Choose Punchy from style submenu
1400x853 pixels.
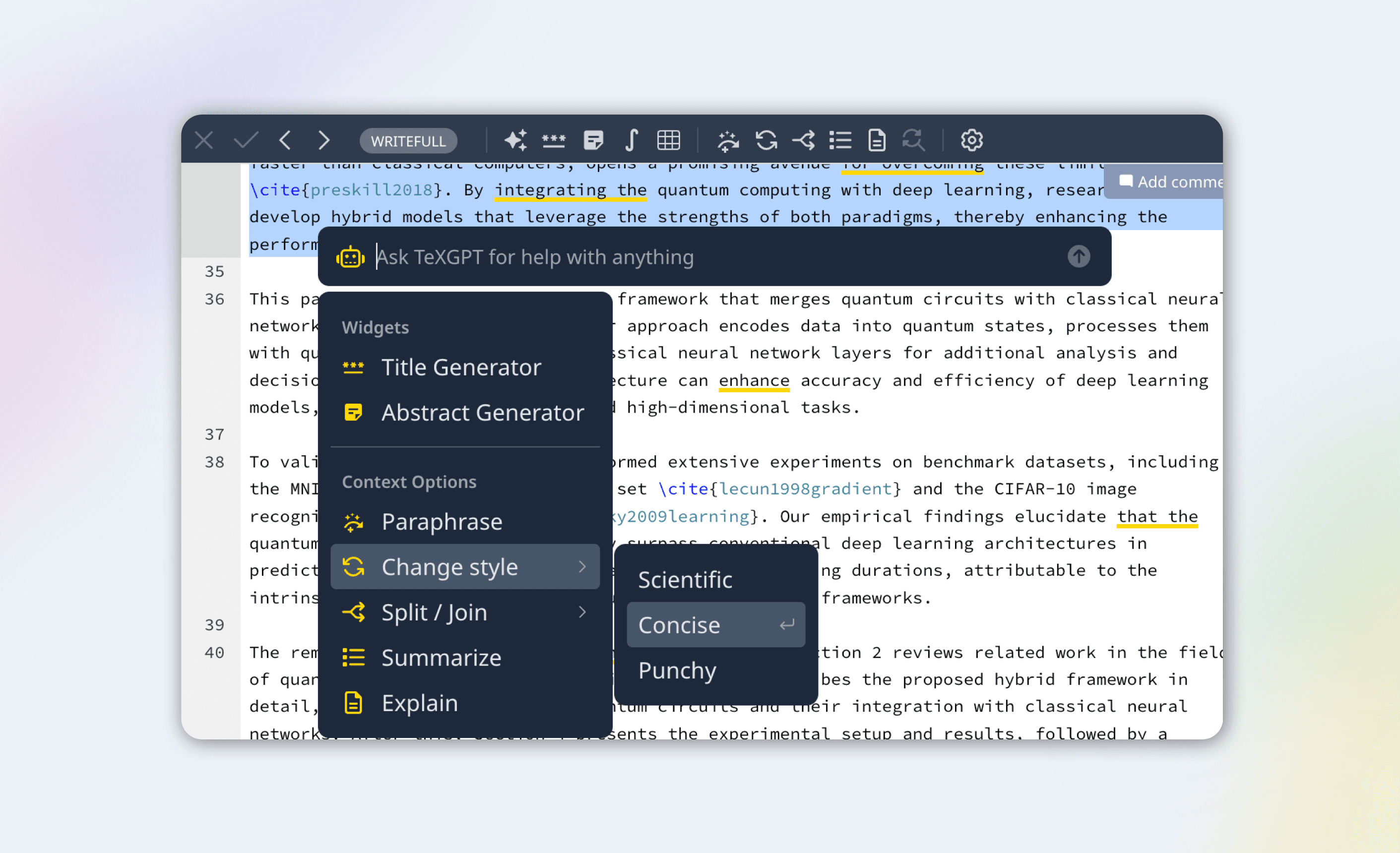tap(677, 670)
